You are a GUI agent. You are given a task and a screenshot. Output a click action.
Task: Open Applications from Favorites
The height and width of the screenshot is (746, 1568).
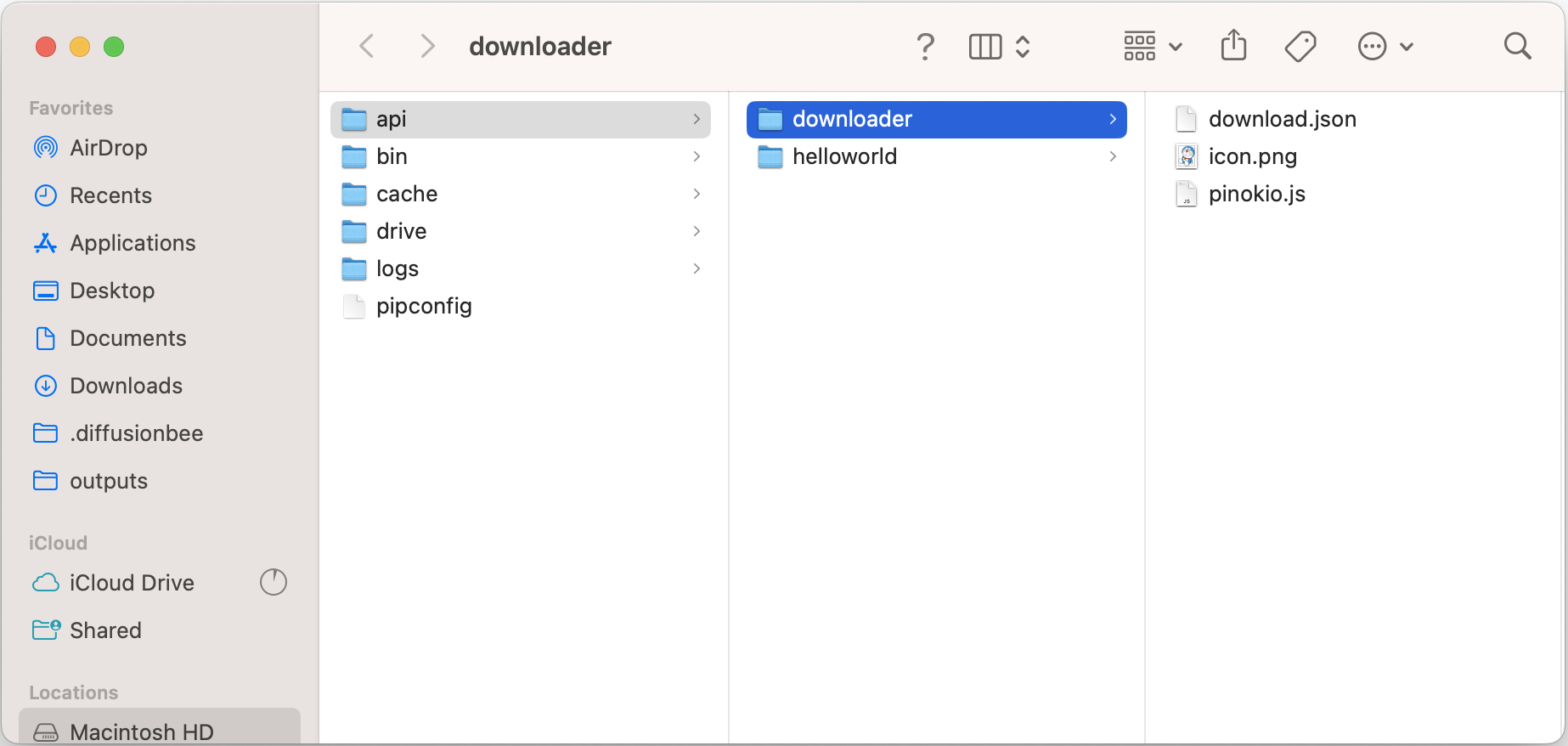[x=133, y=243]
